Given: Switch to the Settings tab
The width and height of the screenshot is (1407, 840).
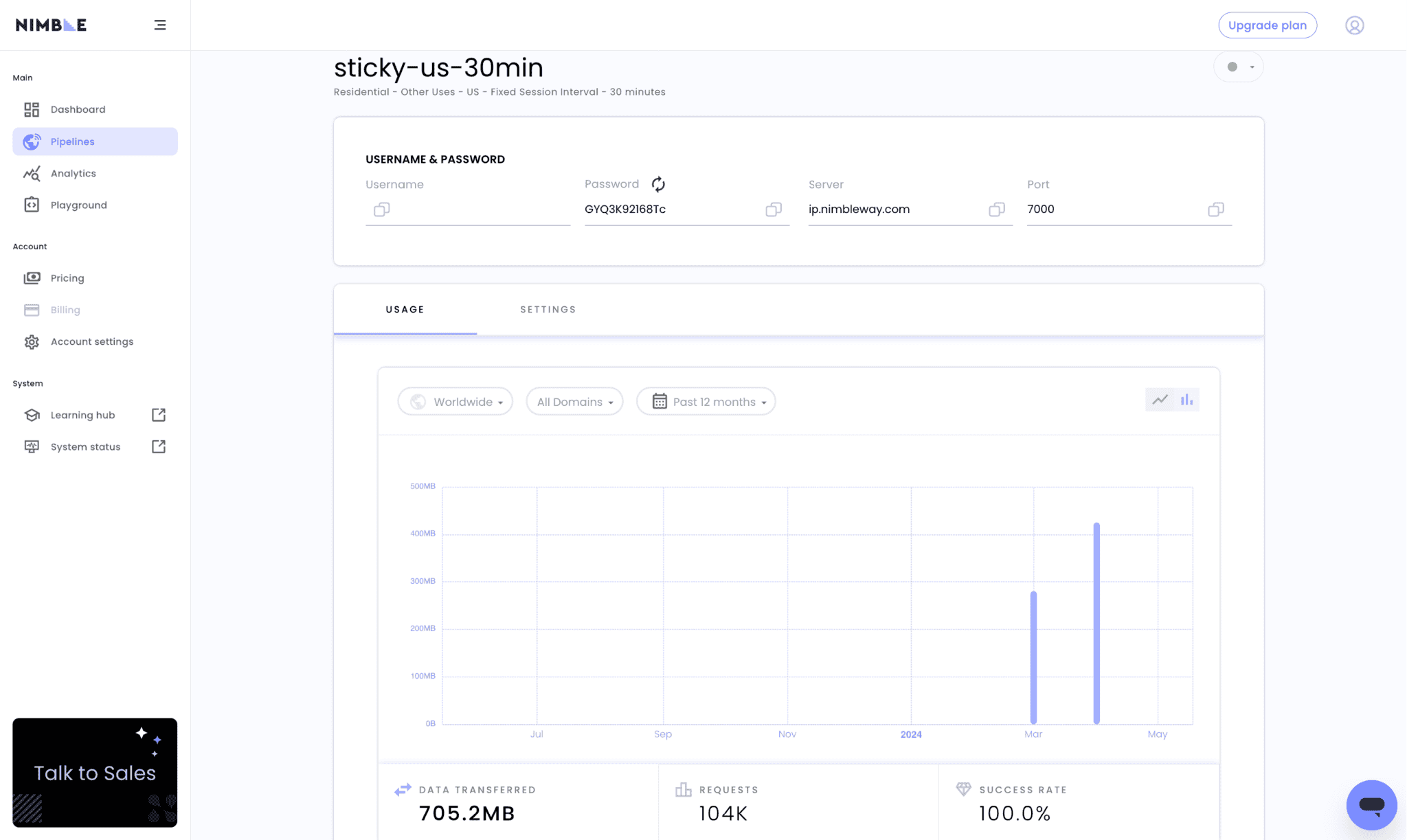Looking at the screenshot, I should click(548, 310).
